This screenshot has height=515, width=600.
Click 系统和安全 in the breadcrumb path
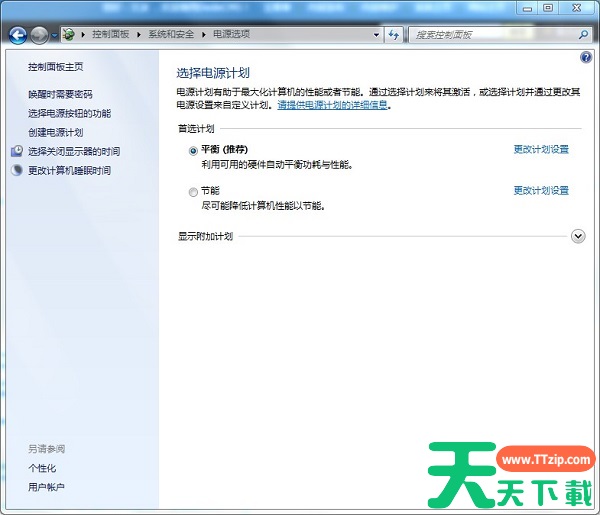pos(172,35)
